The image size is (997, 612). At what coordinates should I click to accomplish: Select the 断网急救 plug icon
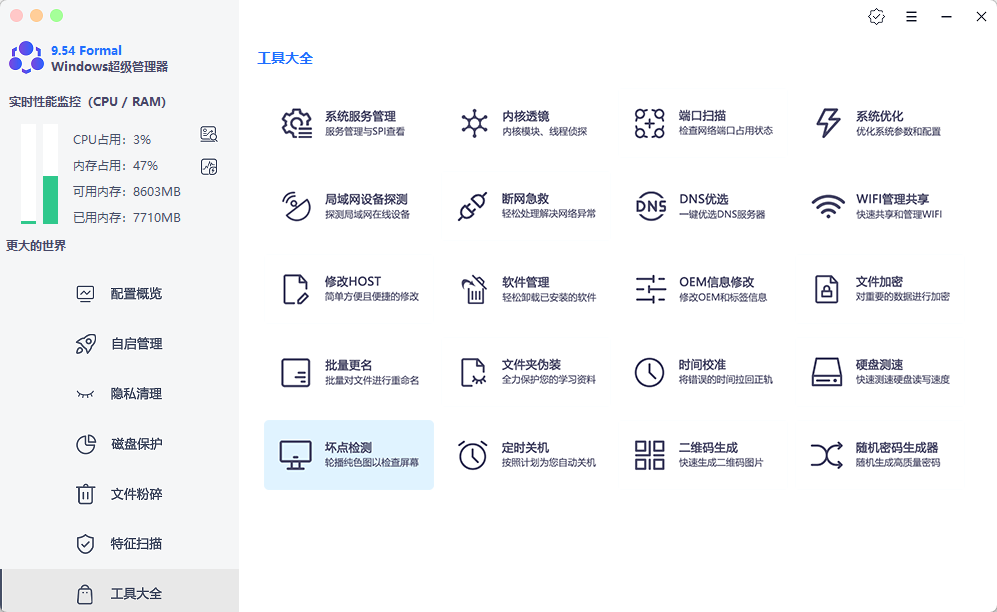pos(472,206)
